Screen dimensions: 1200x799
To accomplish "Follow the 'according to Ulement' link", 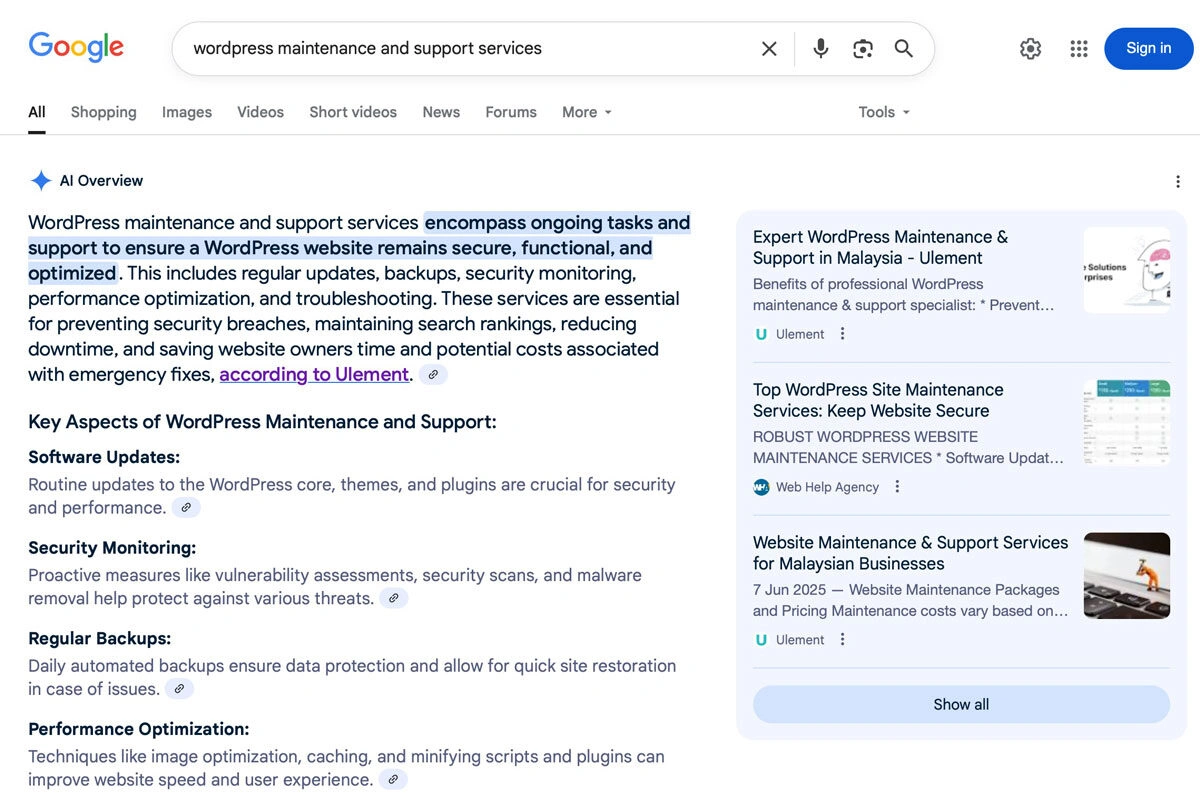I will [x=314, y=374].
